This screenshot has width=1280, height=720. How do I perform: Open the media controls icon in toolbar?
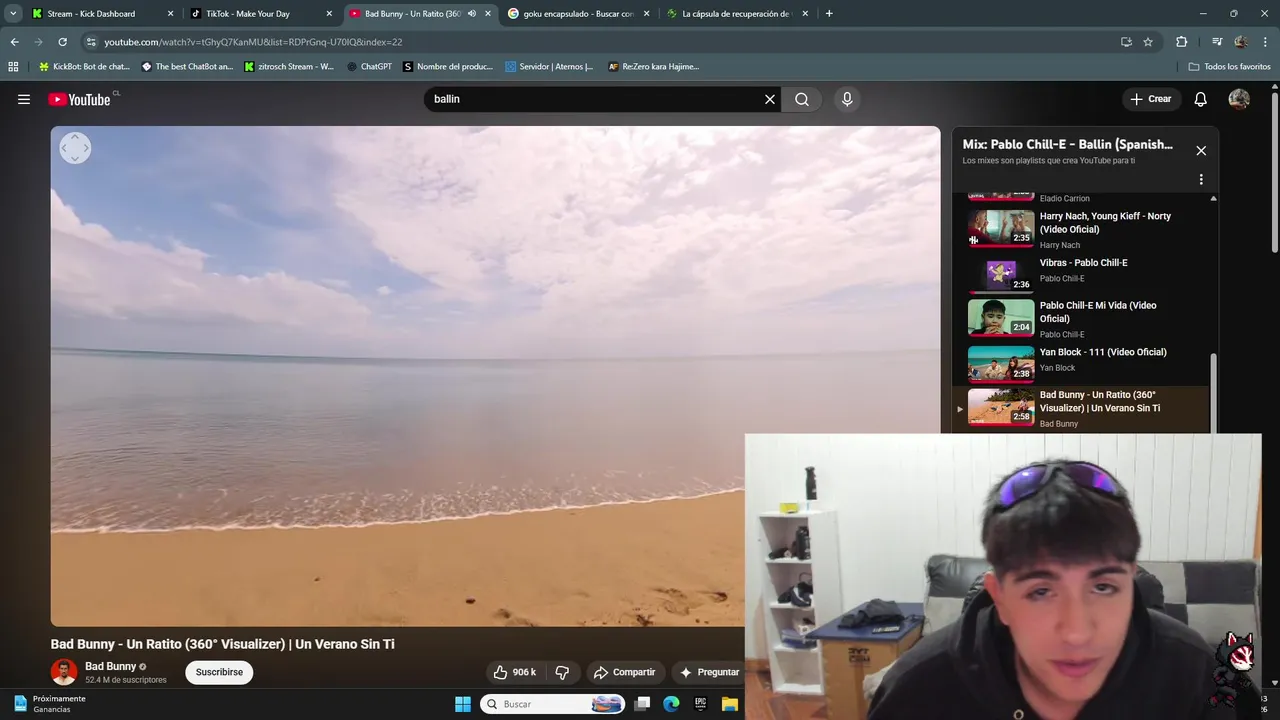click(x=1217, y=42)
